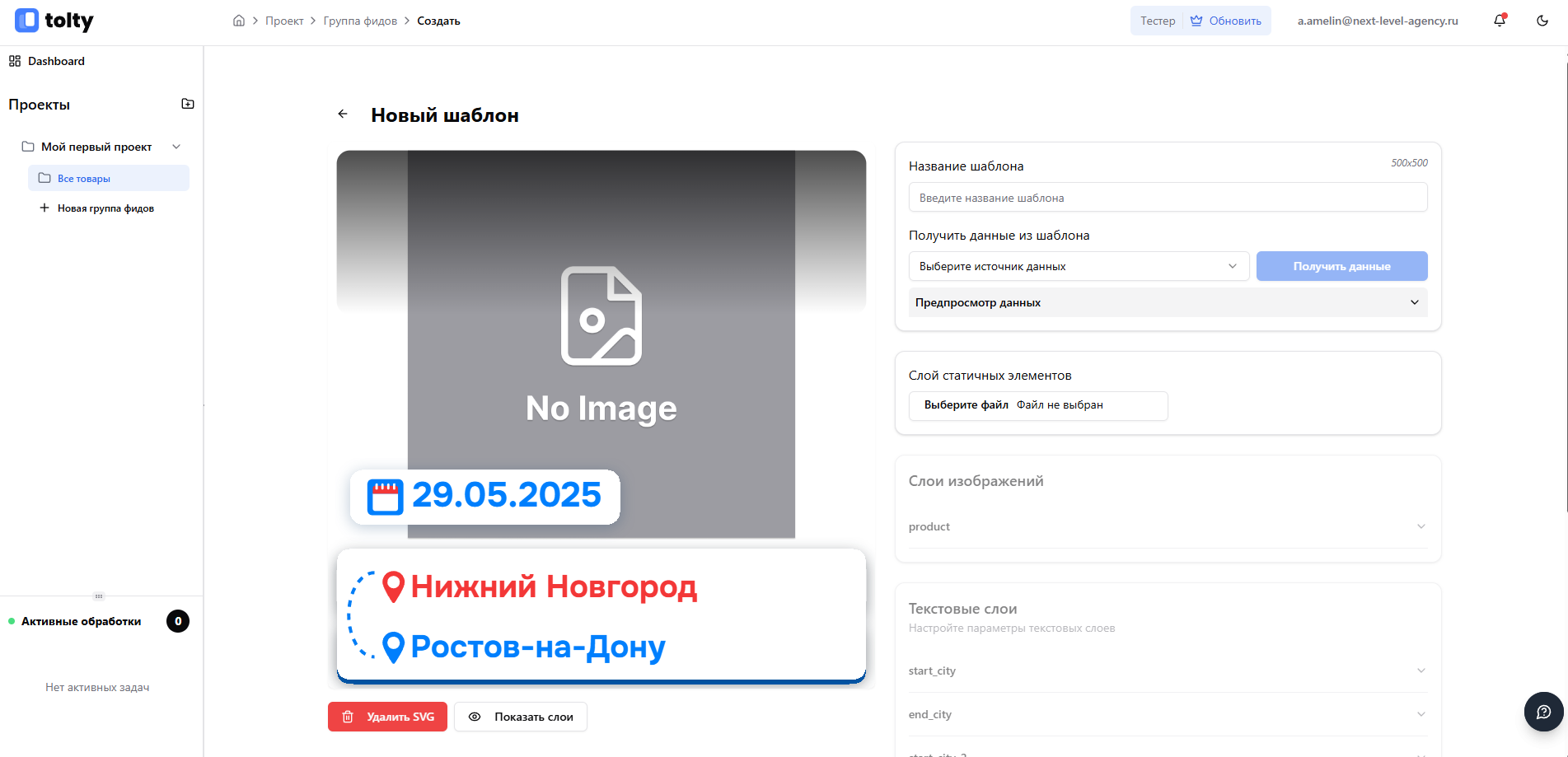The width and height of the screenshot is (1568, 757).
Task: Go back using the arrow beside Новый шаблон
Action: pos(343,114)
